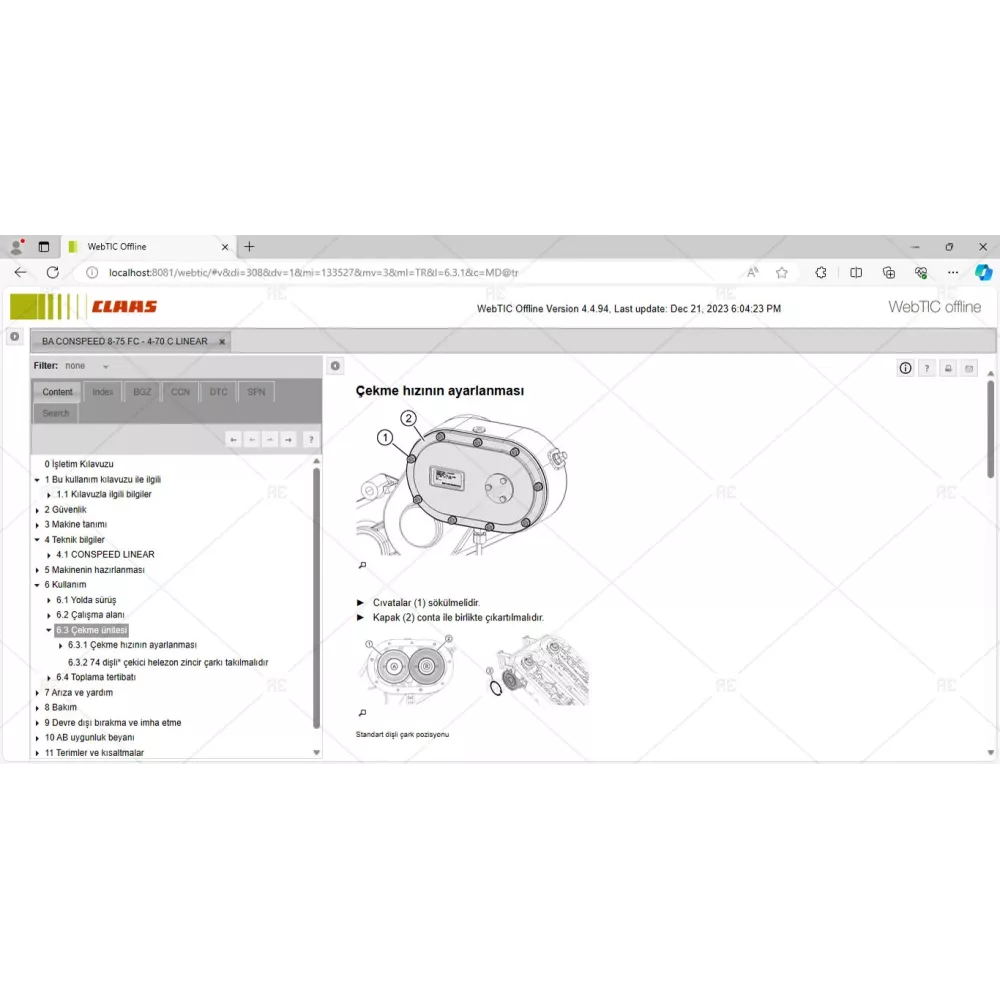Click the tree panel vertical scrollbar

(317, 600)
